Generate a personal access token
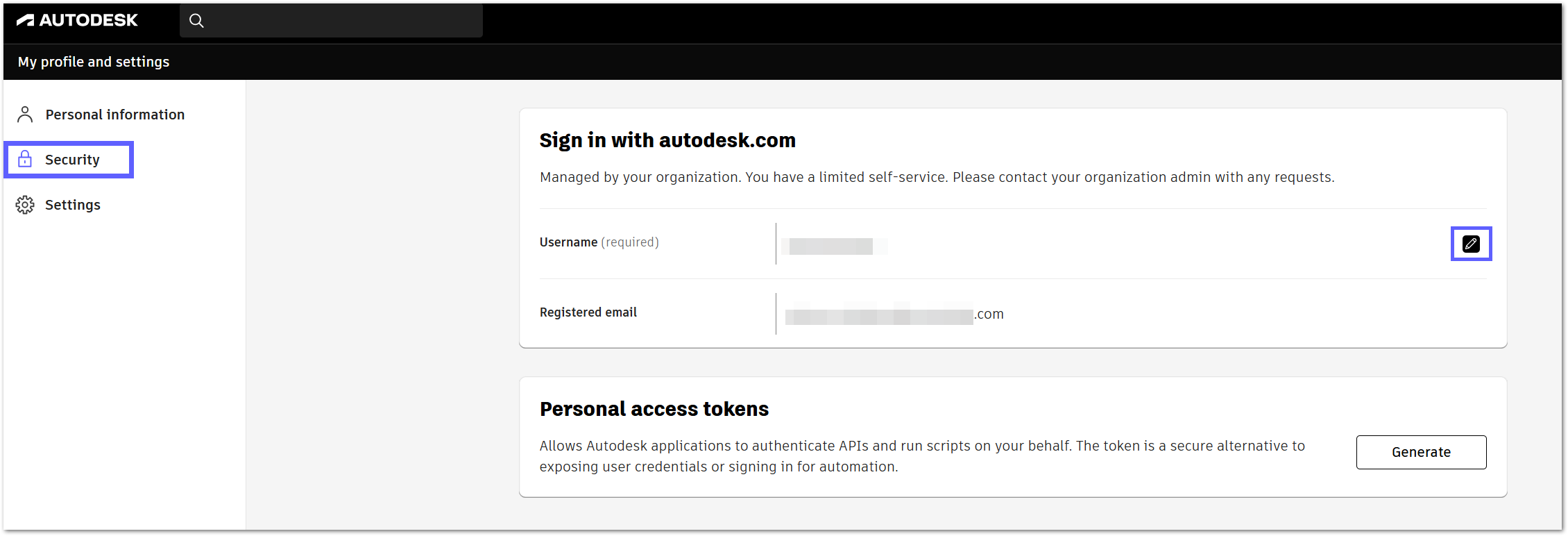Screen dimensions: 1568x536 pyautogui.click(x=1421, y=452)
